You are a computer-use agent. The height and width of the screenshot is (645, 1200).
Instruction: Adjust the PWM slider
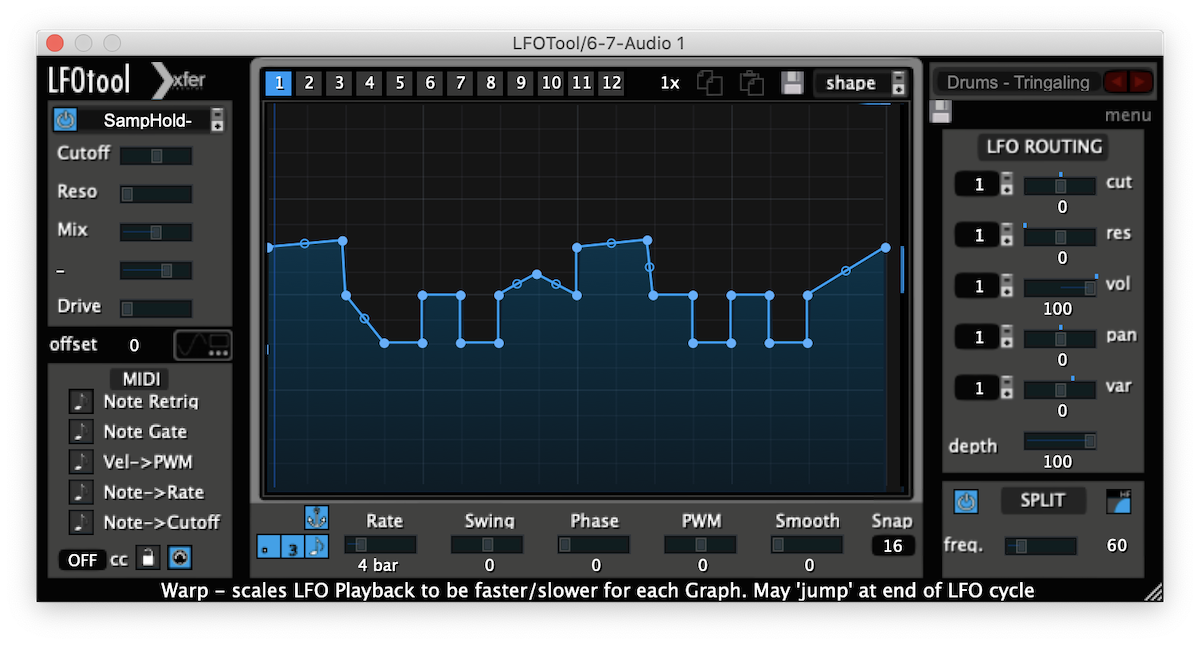coord(700,544)
